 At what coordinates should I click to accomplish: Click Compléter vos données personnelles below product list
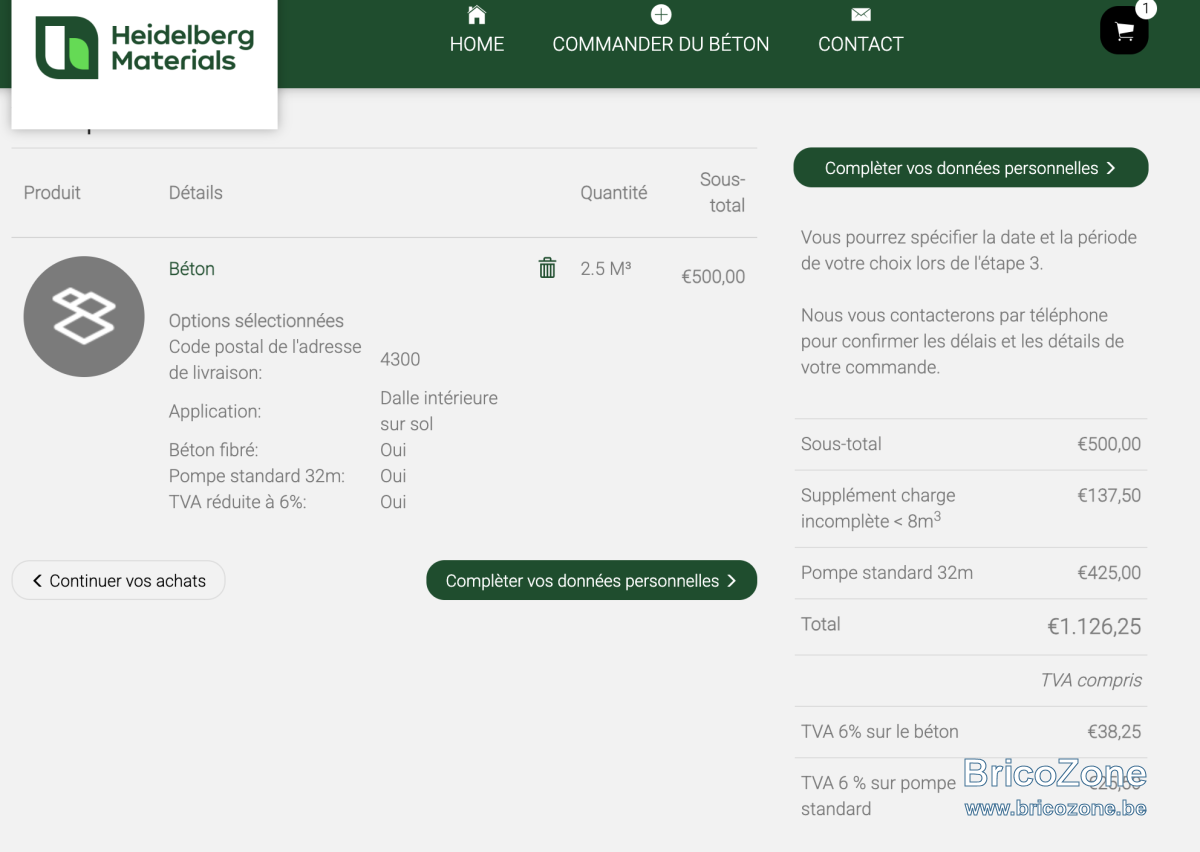pyautogui.click(x=591, y=580)
